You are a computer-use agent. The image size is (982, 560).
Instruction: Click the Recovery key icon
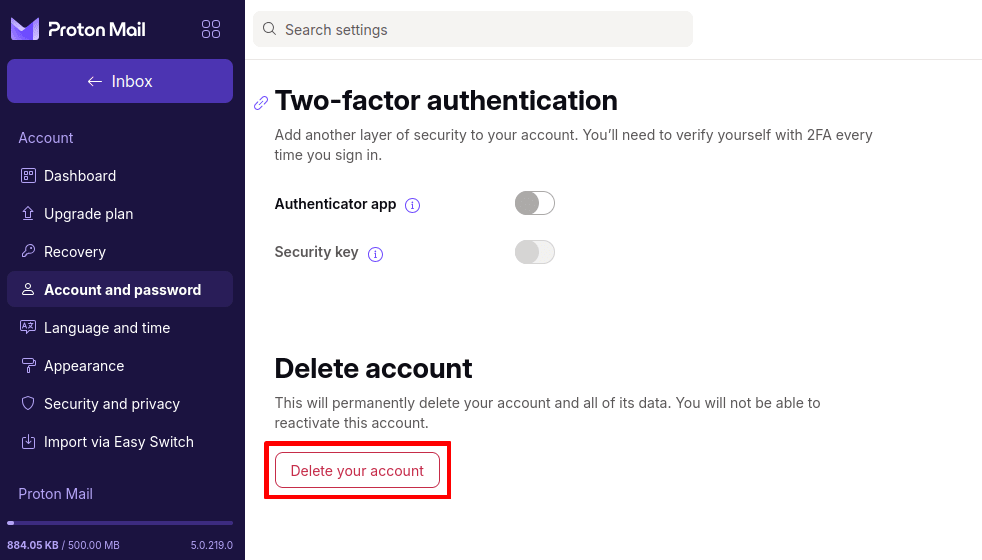click(28, 252)
